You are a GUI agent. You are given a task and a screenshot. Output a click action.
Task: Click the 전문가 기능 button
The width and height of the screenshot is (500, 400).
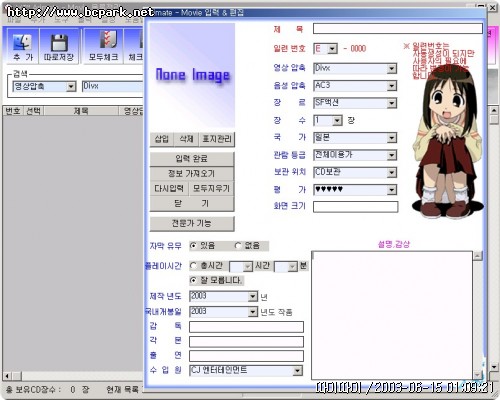click(x=192, y=224)
